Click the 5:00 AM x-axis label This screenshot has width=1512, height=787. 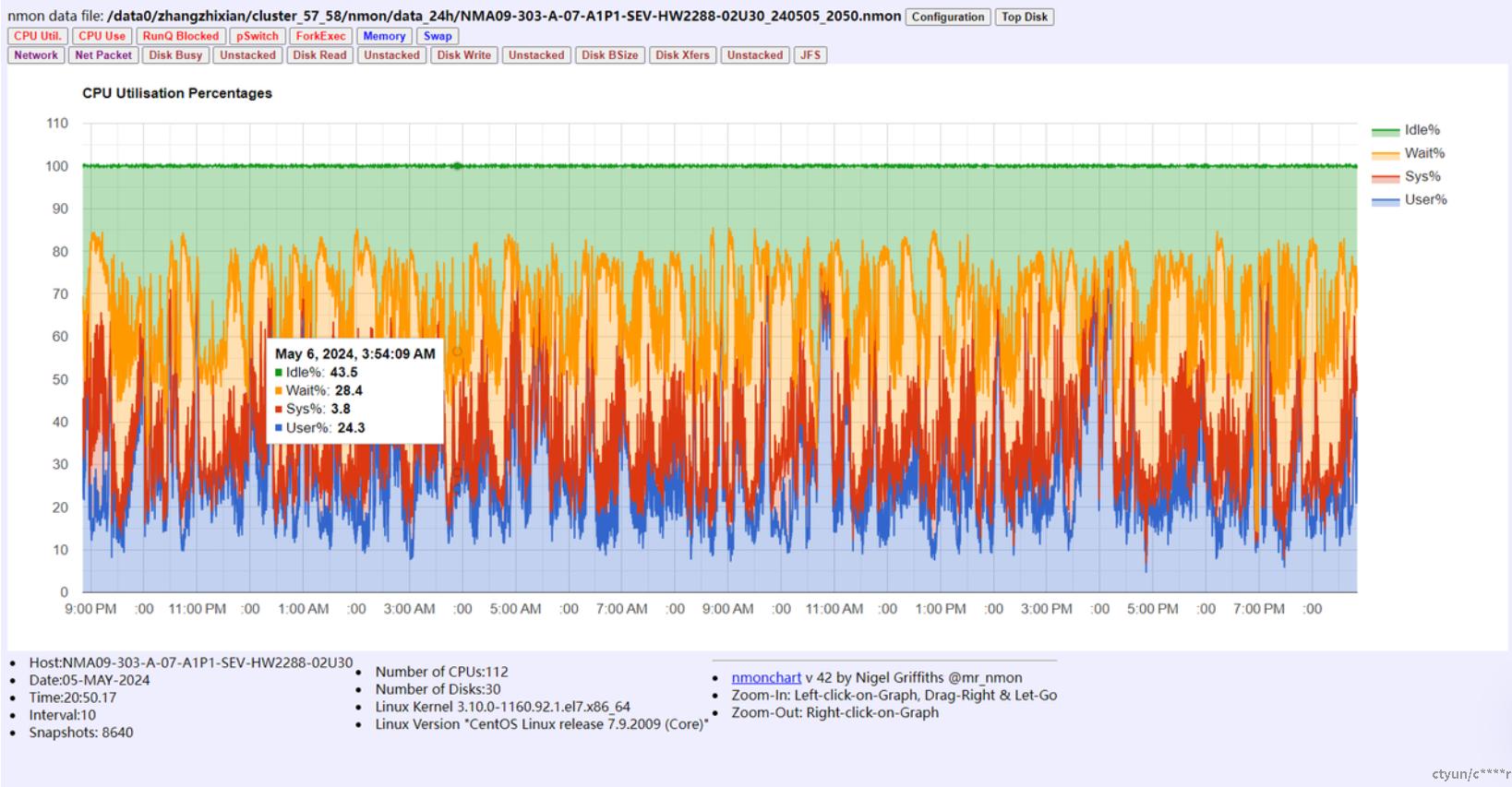tap(515, 609)
